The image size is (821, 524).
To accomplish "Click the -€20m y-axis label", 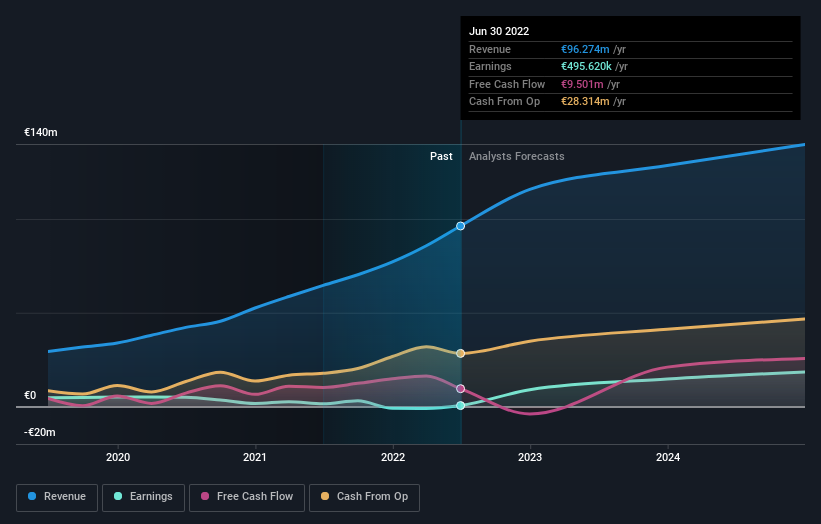I will coord(40,432).
